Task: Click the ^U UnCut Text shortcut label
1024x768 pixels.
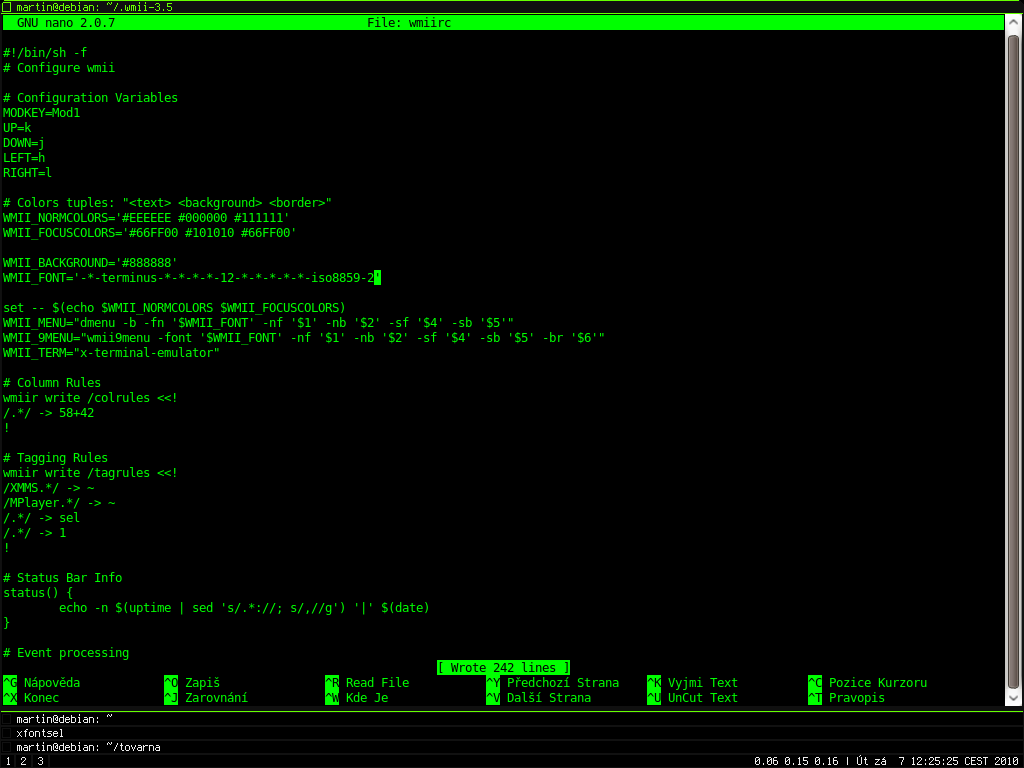Action: click(692, 698)
